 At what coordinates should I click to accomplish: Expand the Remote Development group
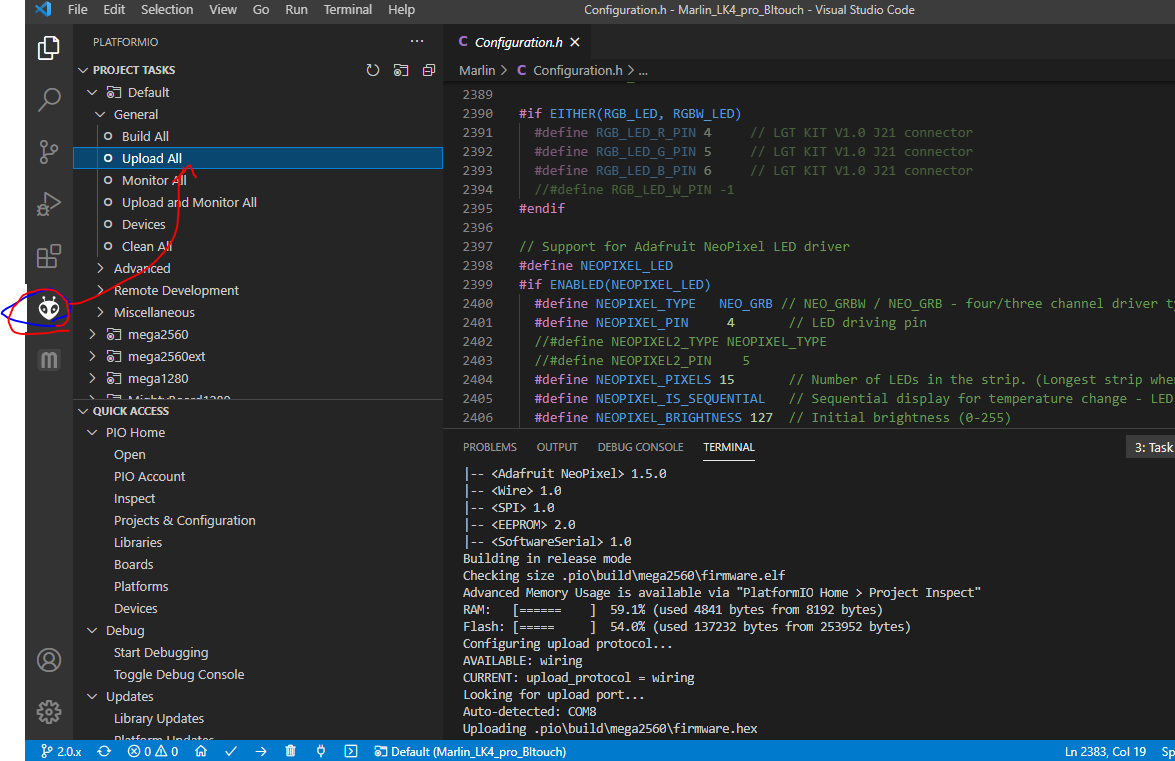pyautogui.click(x=100, y=290)
